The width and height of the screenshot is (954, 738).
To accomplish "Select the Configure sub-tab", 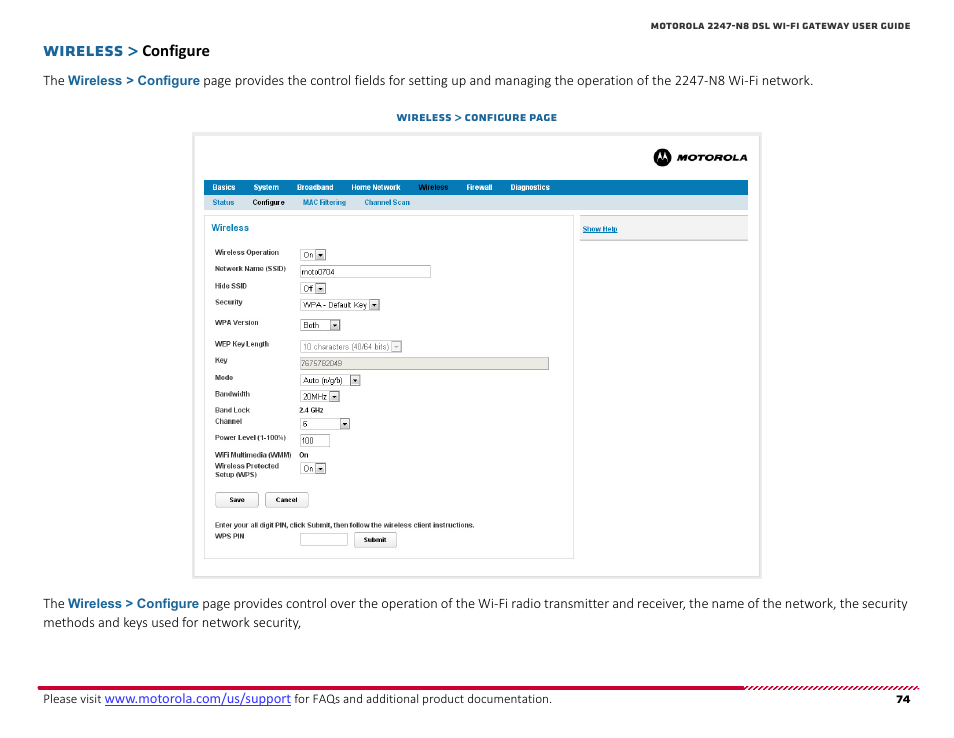I will (268, 203).
